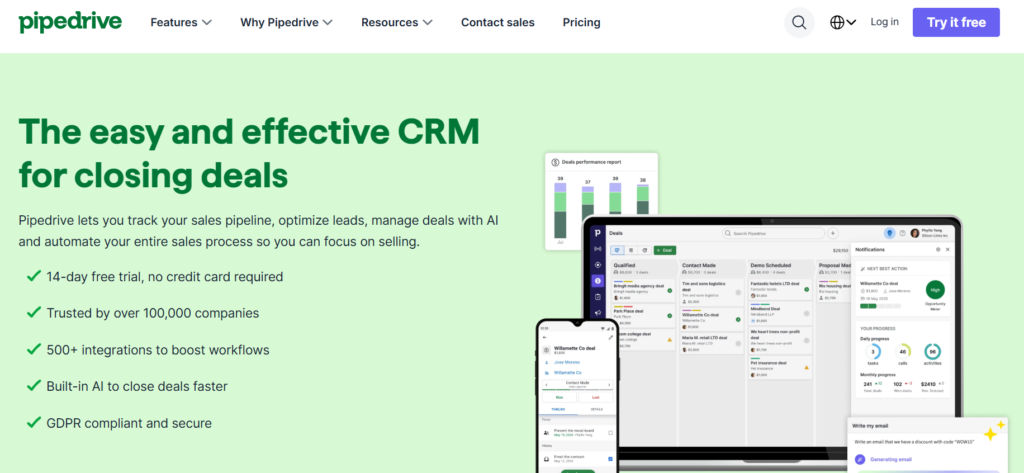
Task: Click the Try it free button
Action: pos(956,22)
